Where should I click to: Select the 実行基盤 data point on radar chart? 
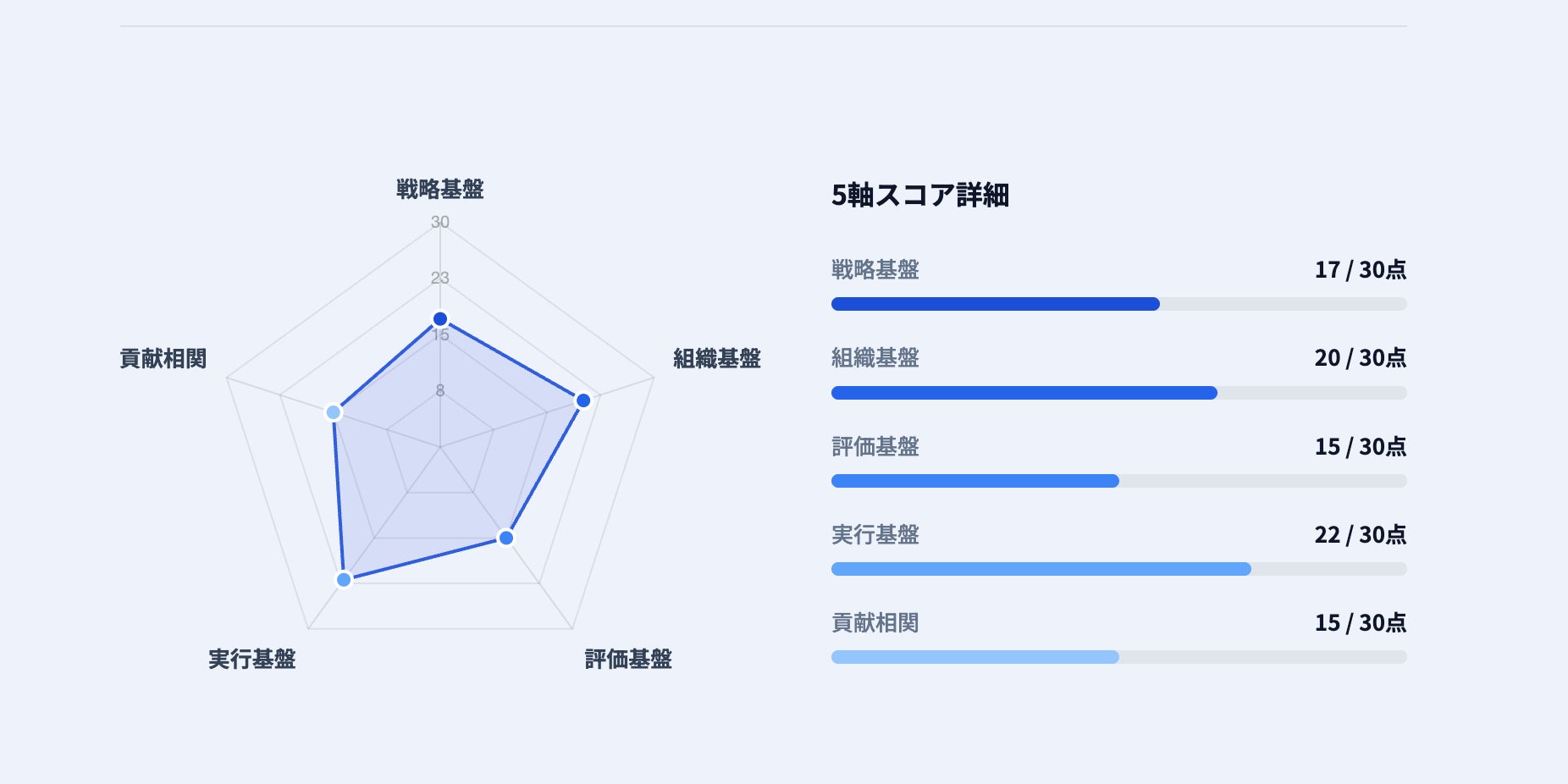pyautogui.click(x=344, y=579)
